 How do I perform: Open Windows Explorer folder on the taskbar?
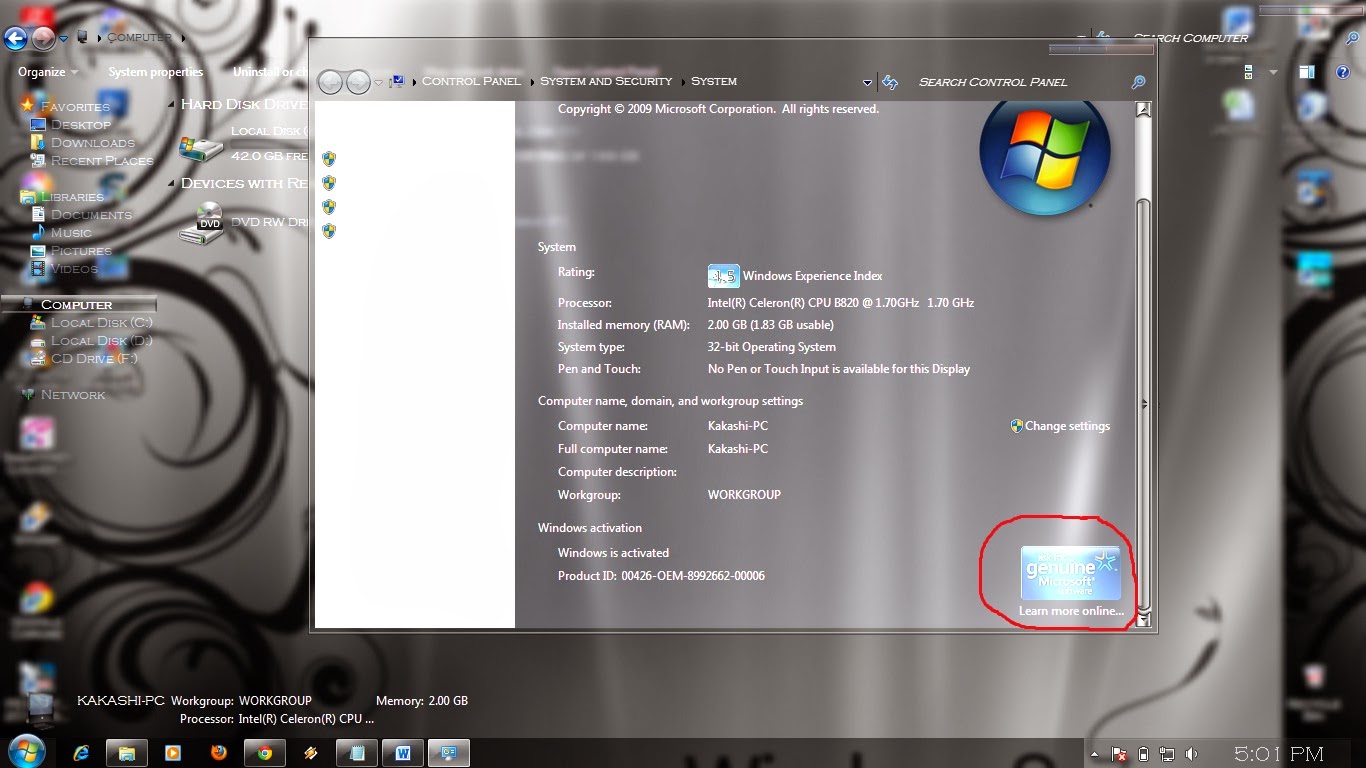(x=127, y=753)
